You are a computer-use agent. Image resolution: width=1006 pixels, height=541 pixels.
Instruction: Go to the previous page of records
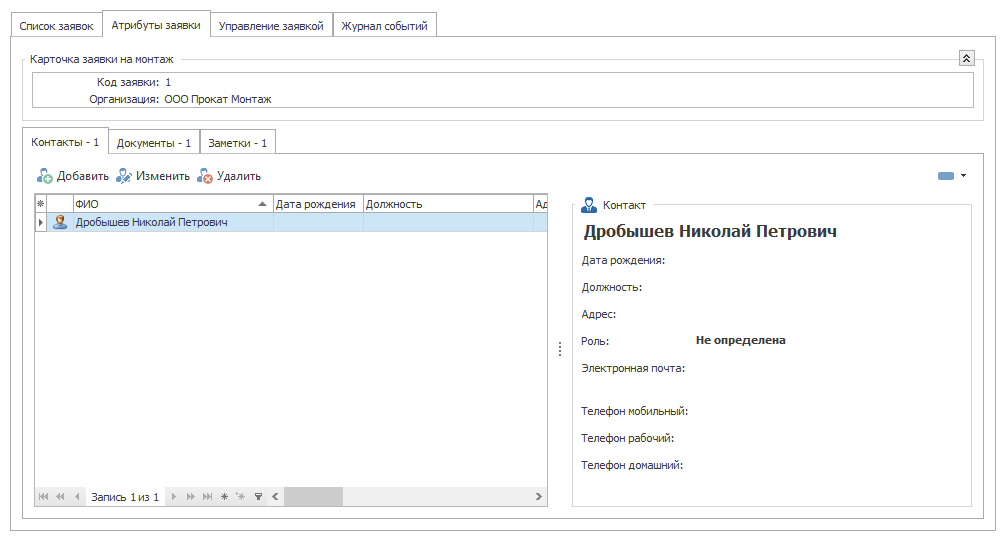click(60, 496)
